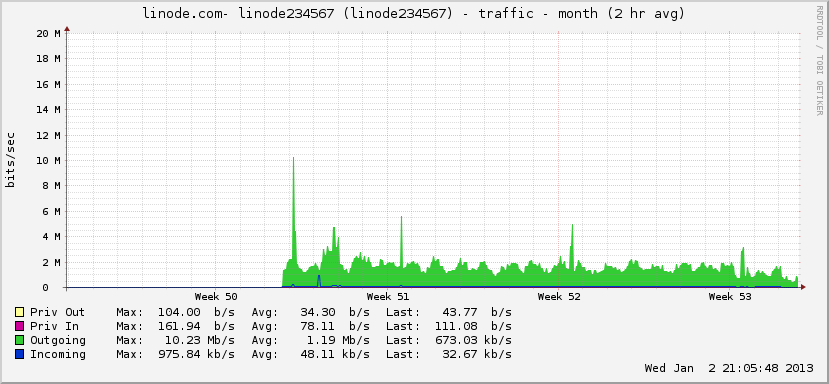Click the red arrow at x-axis end

pyautogui.click(x=803, y=287)
